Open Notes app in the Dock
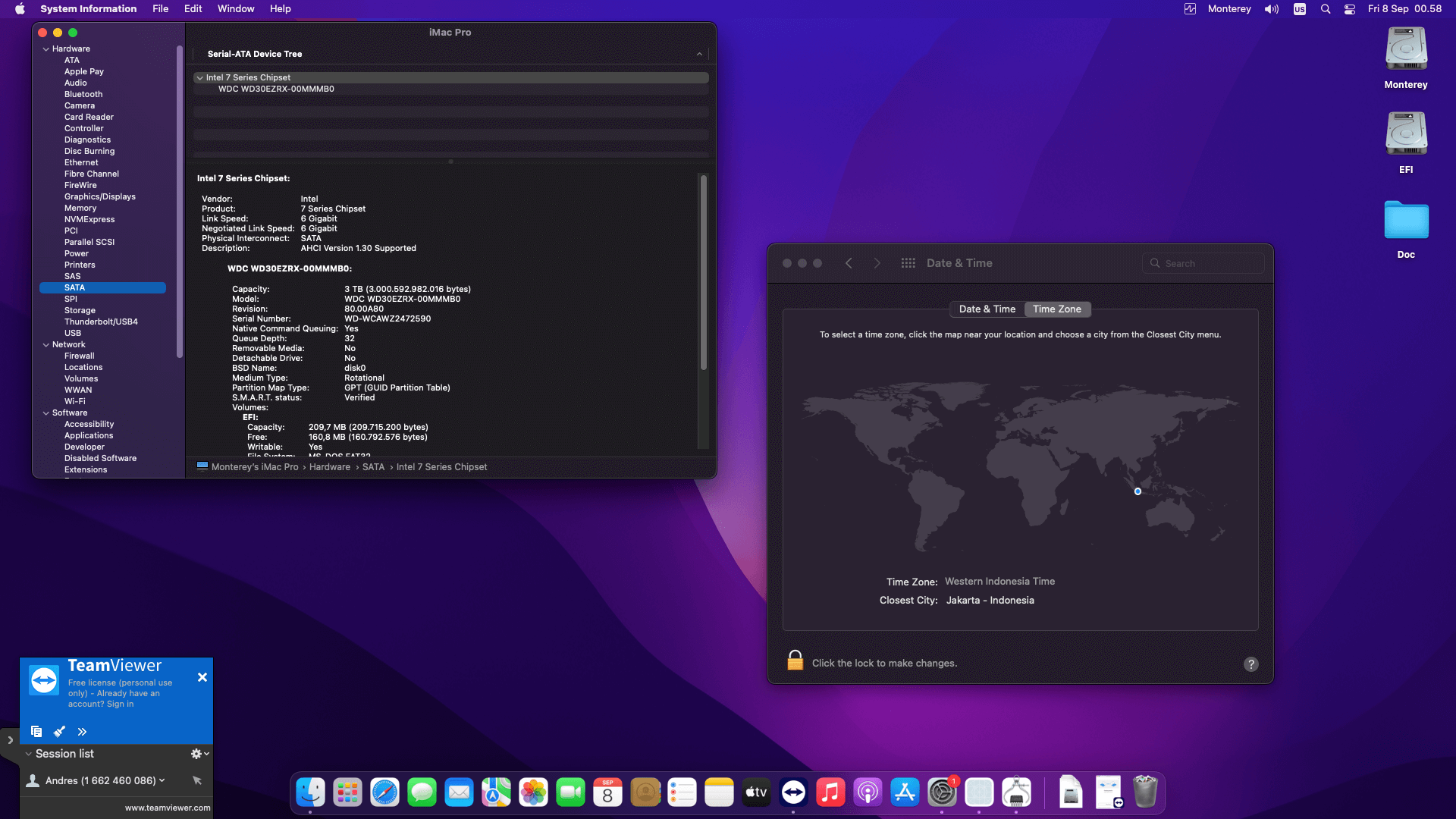 tap(719, 792)
